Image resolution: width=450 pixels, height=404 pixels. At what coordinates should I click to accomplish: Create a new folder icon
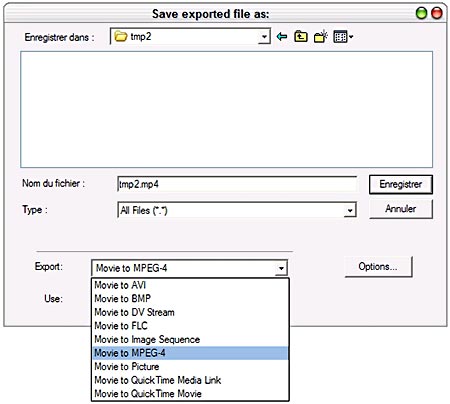321,36
